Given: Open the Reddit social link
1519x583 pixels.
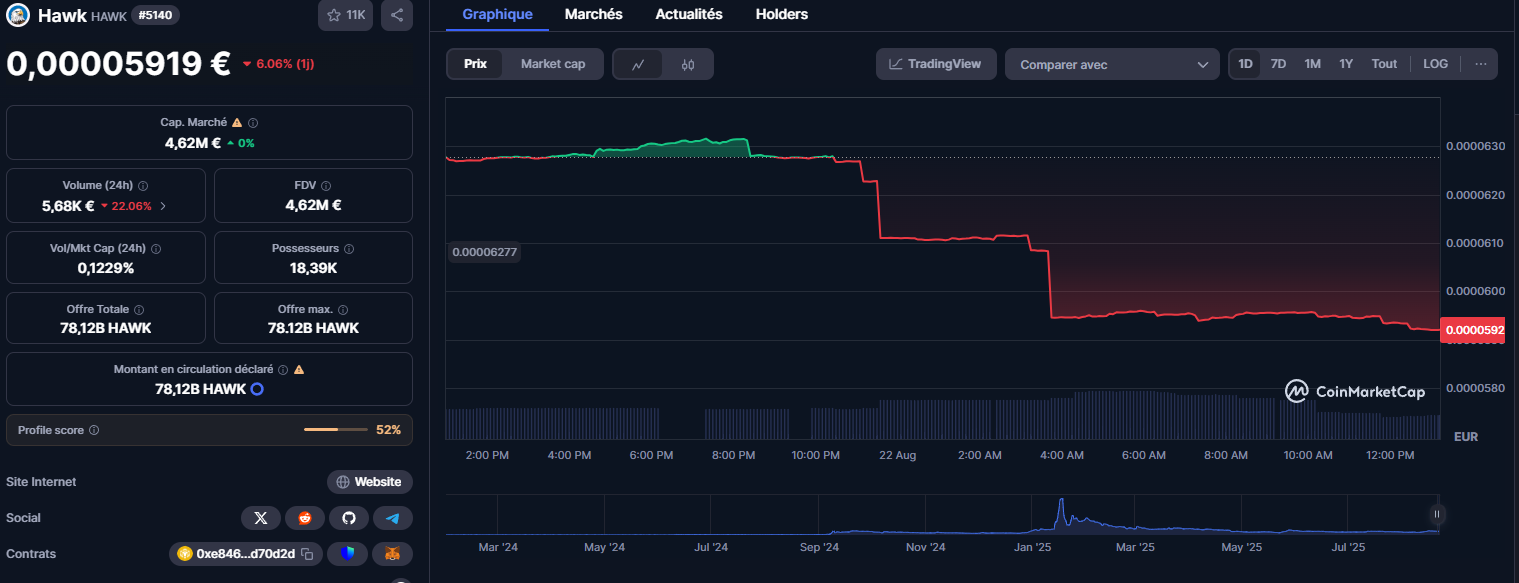Looking at the screenshot, I should coord(305,518).
